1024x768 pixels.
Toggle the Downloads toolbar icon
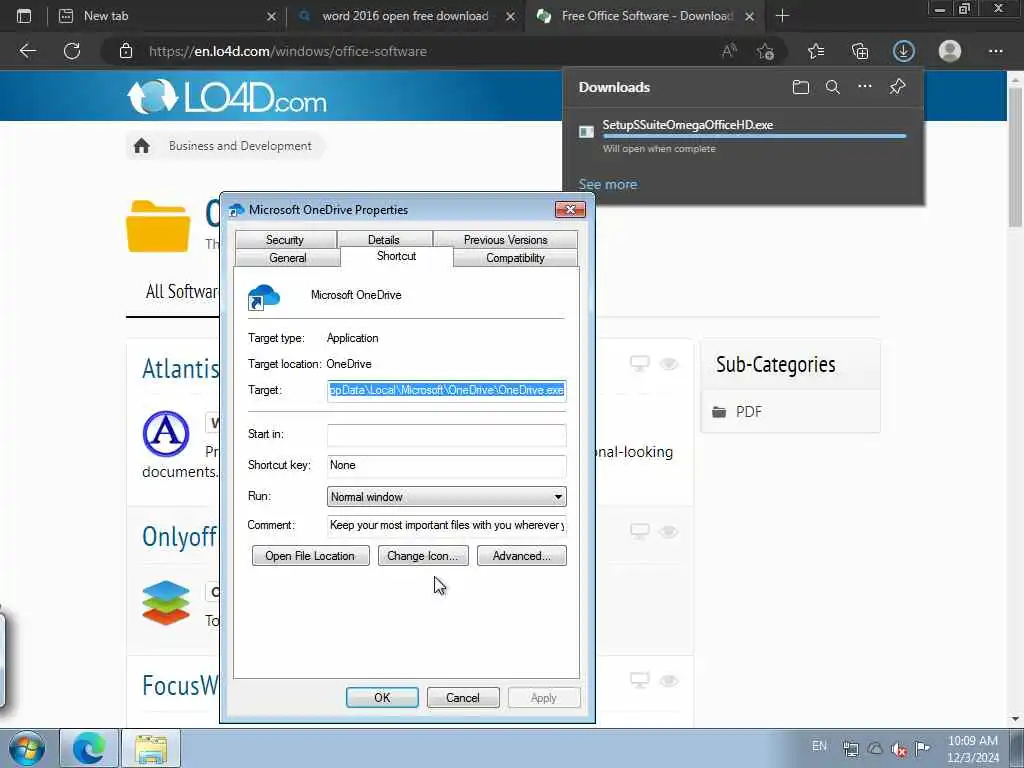904,51
